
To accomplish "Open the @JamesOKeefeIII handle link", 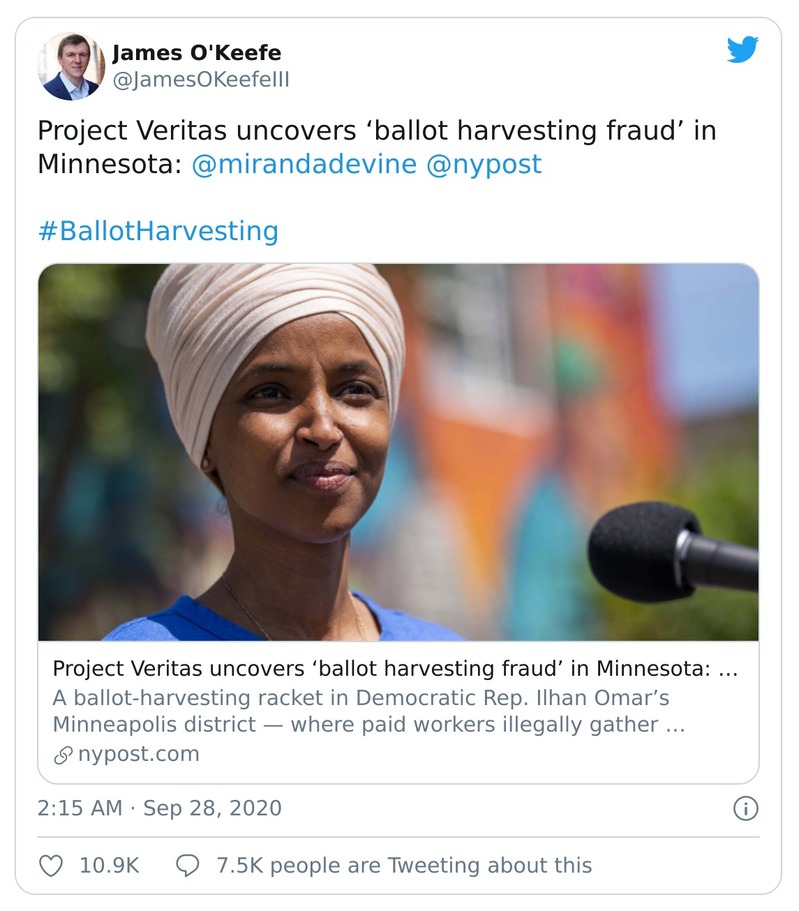I will (200, 80).
